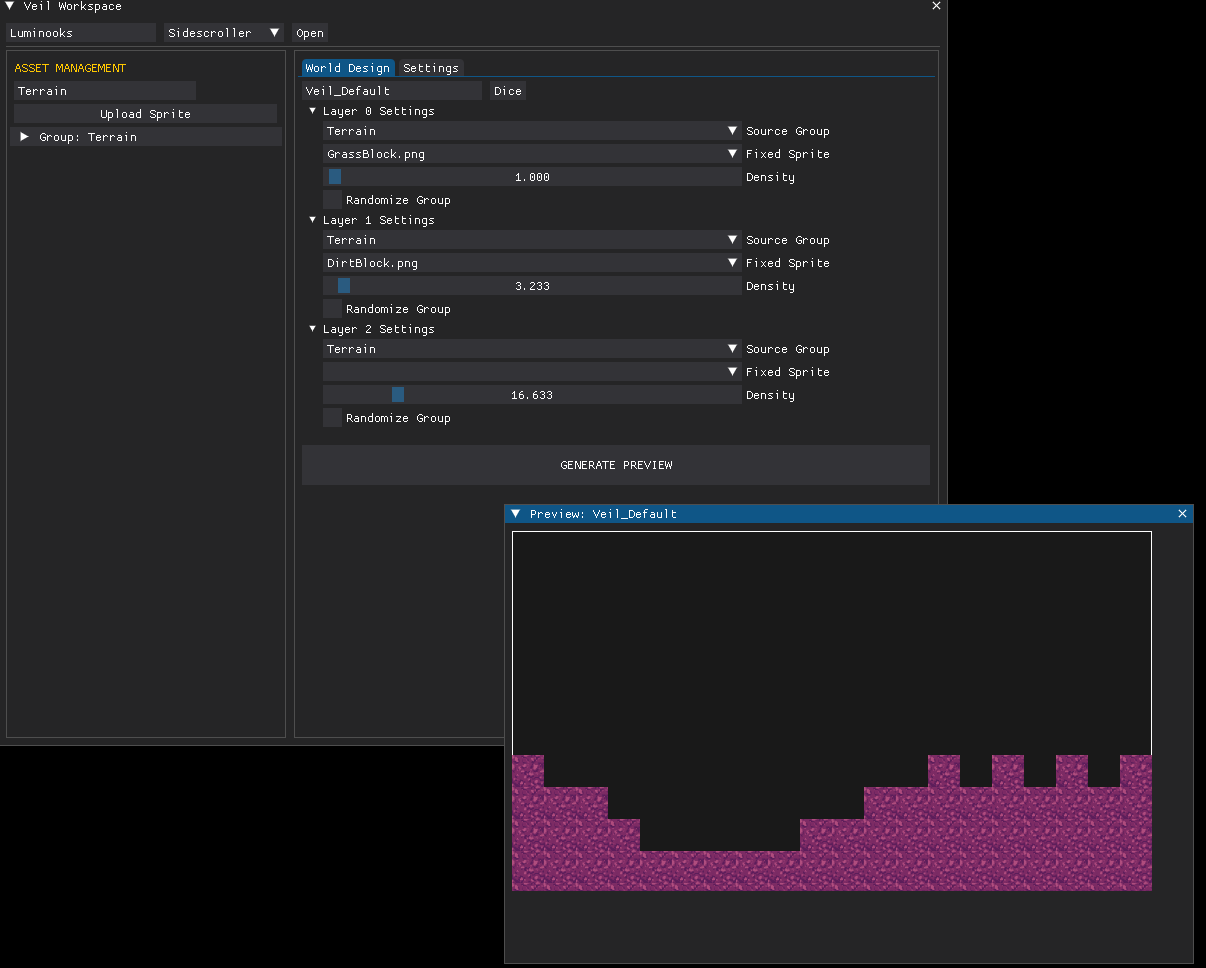
Task: Select the World Design tab
Action: pyautogui.click(x=348, y=68)
